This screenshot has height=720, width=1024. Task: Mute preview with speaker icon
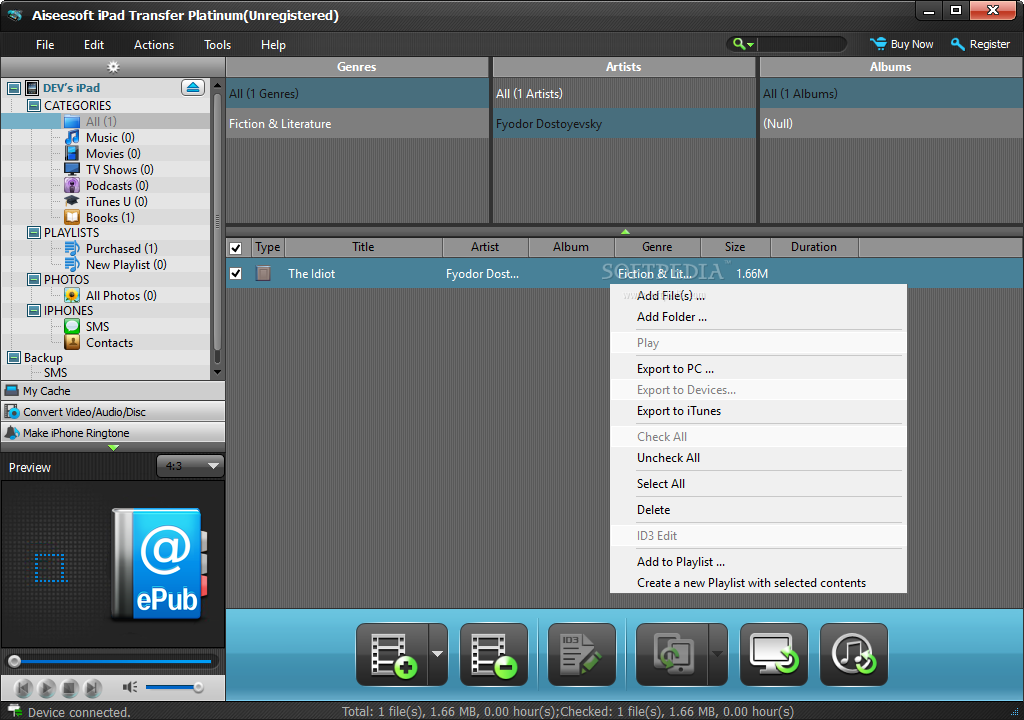(x=130, y=687)
